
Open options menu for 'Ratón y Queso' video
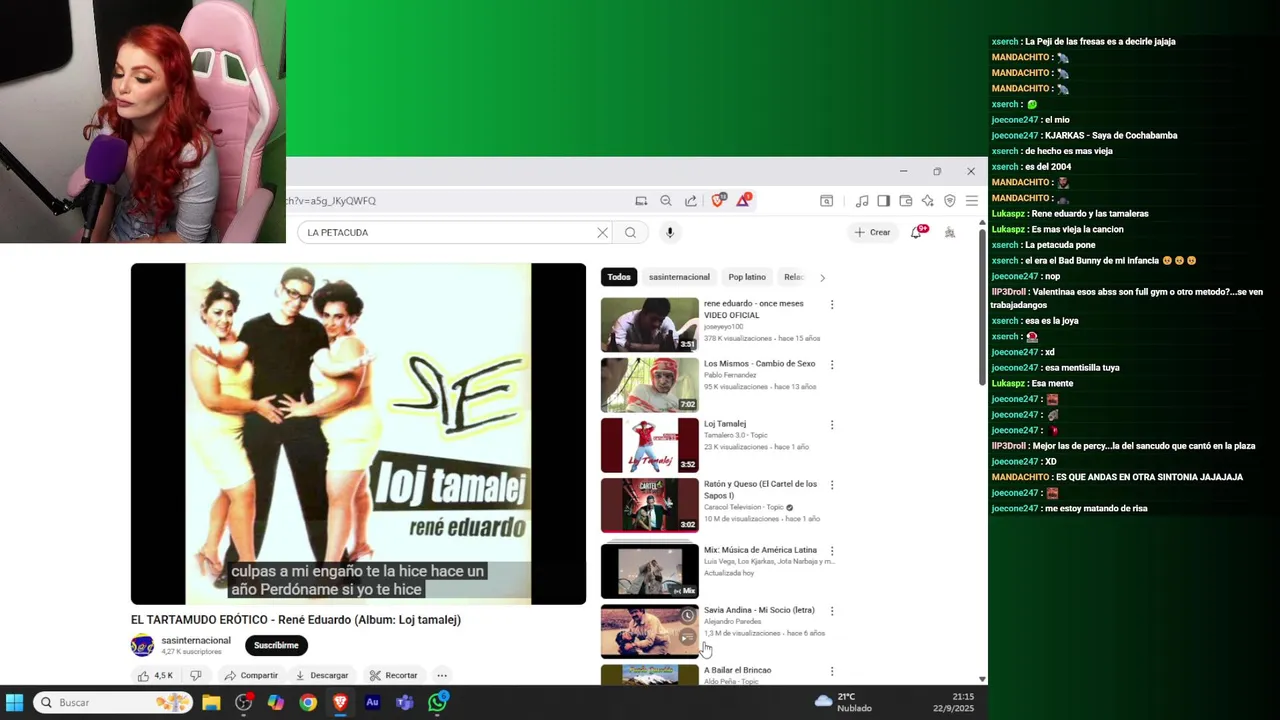[832, 484]
